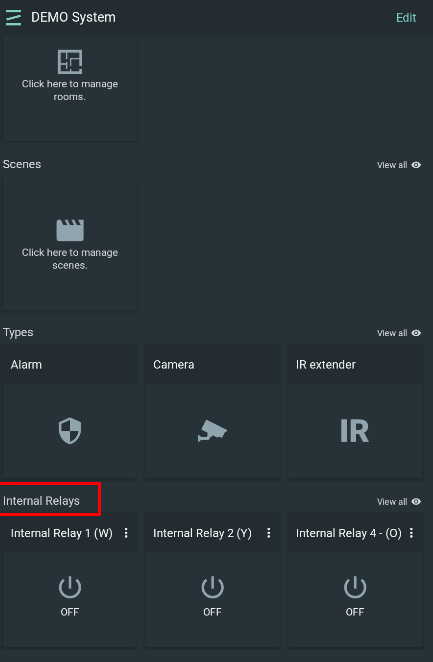Open options menu for Internal Relay 2 (Y)
Screen dimensions: 433x662
(x=269, y=533)
